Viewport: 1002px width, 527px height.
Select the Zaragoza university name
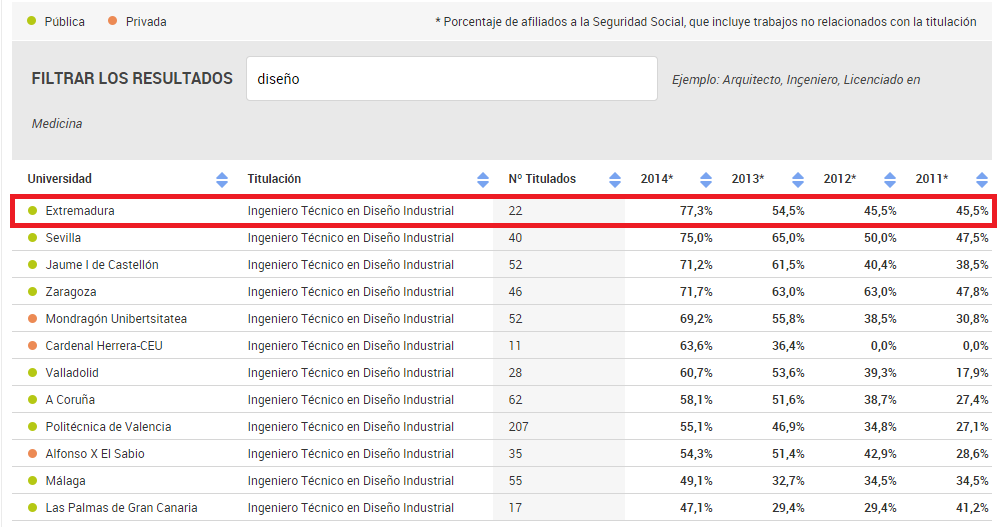(x=71, y=292)
